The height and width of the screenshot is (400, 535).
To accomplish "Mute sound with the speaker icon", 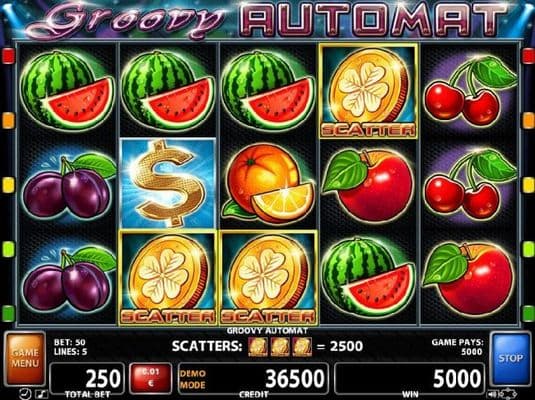I will pos(492,393).
